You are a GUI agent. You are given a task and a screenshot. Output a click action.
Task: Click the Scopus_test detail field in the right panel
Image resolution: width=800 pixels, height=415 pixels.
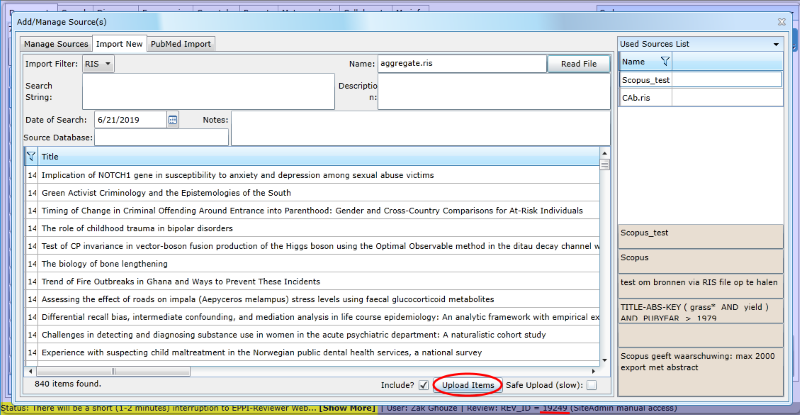click(700, 236)
